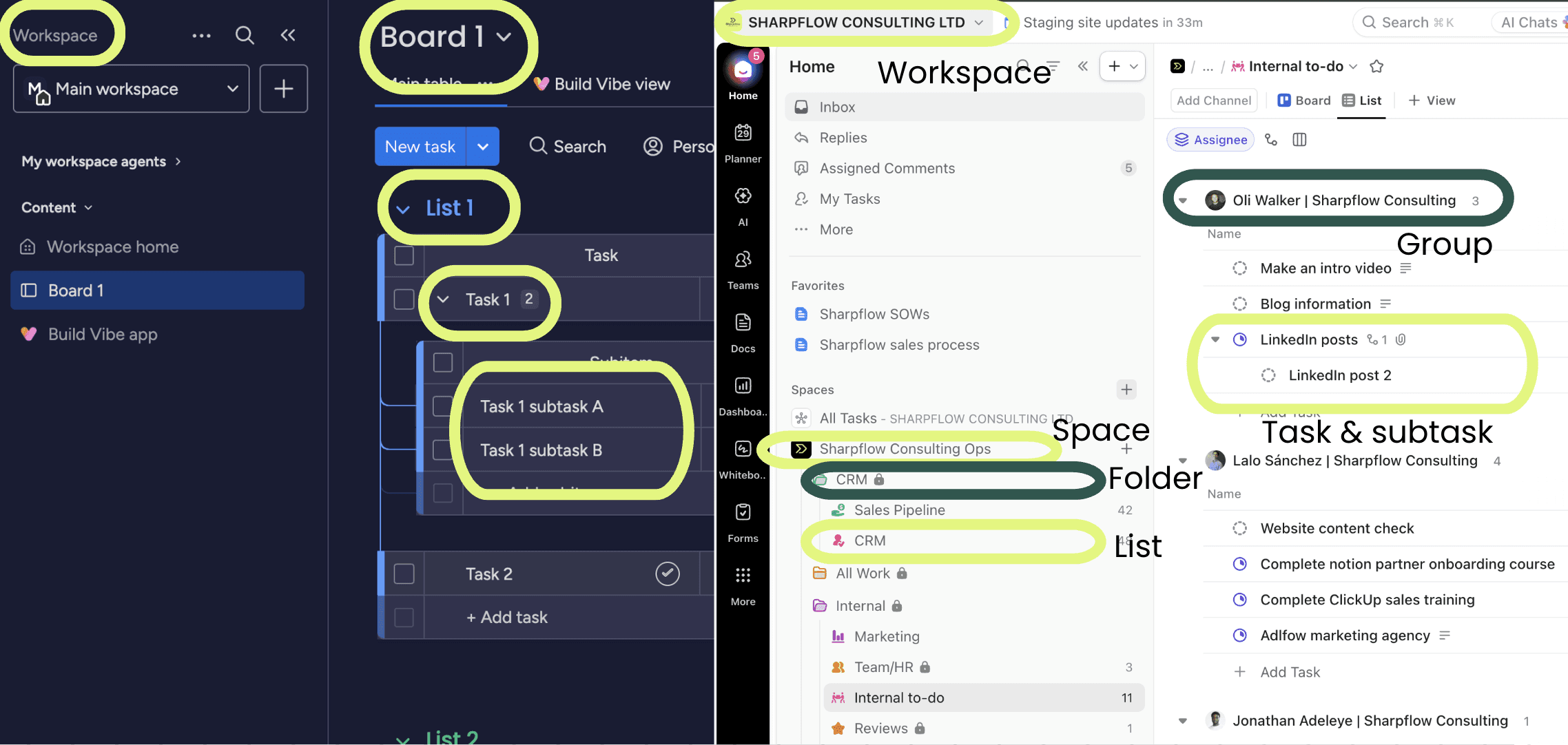Collapse the monday left sidebar
This screenshot has height=745, width=1568.
(x=288, y=35)
